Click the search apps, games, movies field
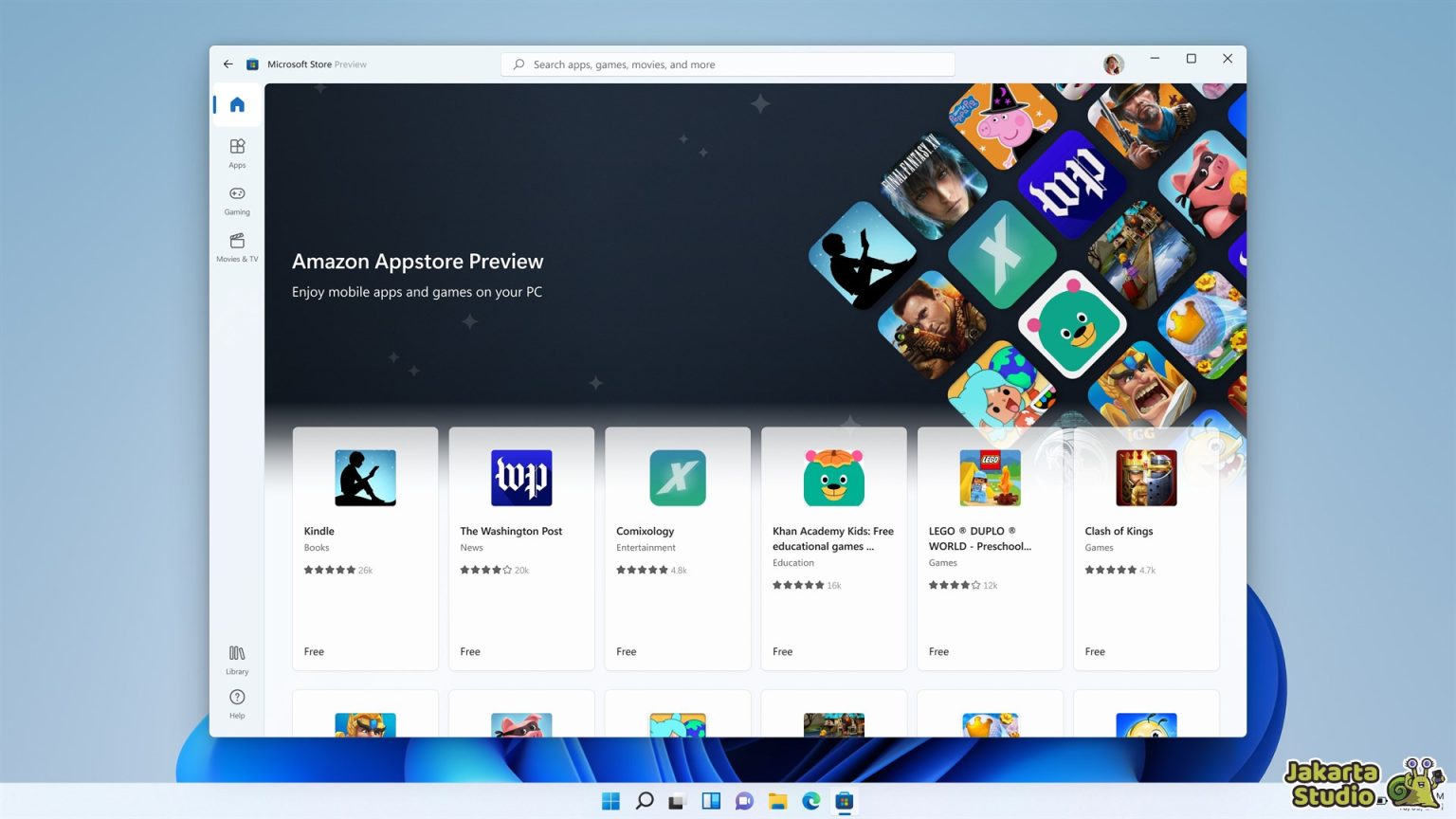The image size is (1456, 819). tap(727, 64)
